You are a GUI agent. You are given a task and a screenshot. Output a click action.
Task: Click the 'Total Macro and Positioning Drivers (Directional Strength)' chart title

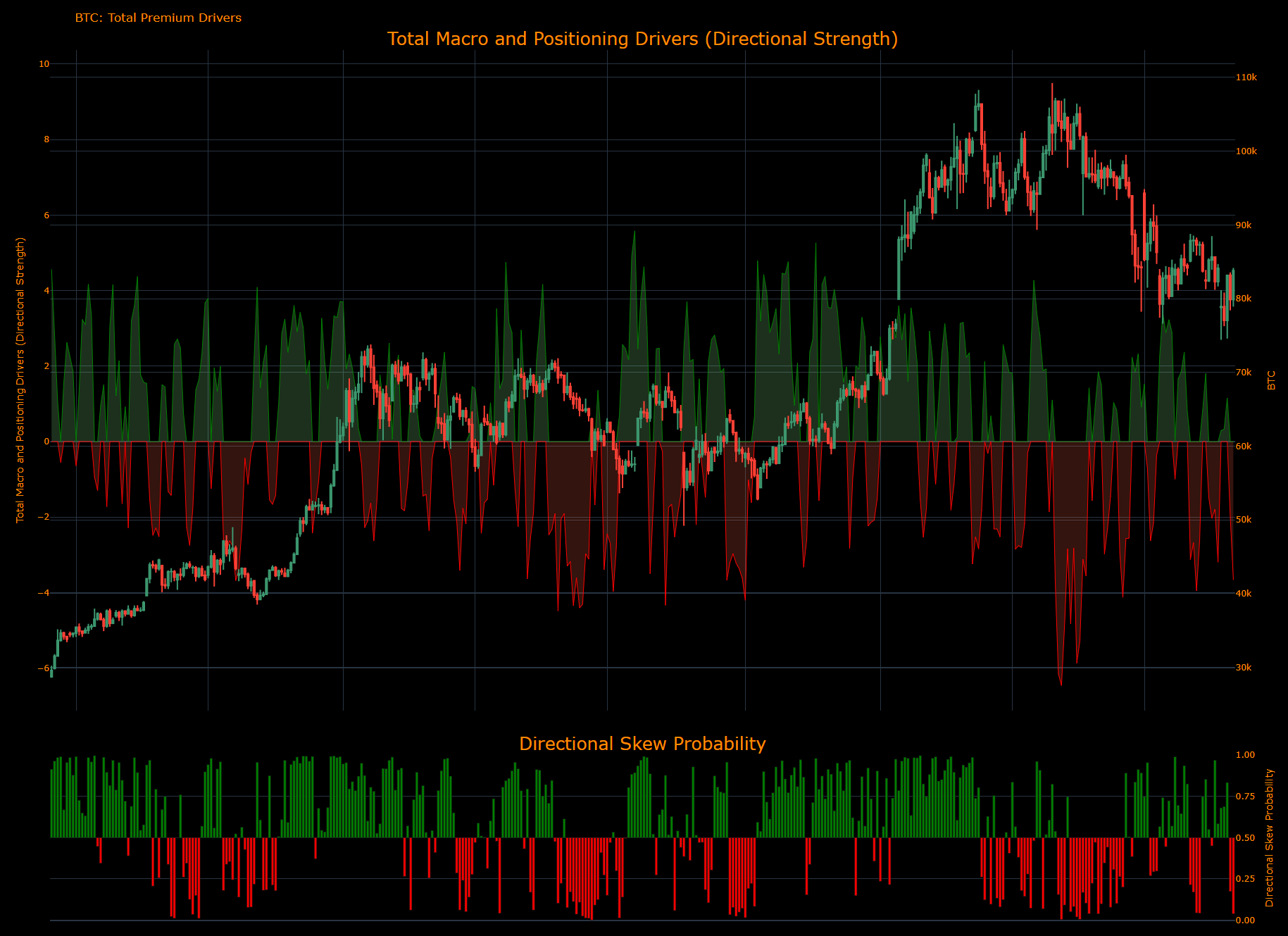pyautogui.click(x=642, y=39)
